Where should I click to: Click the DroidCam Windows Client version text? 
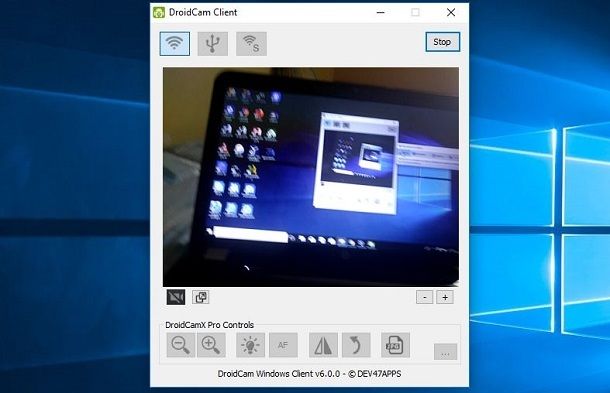coord(309,374)
